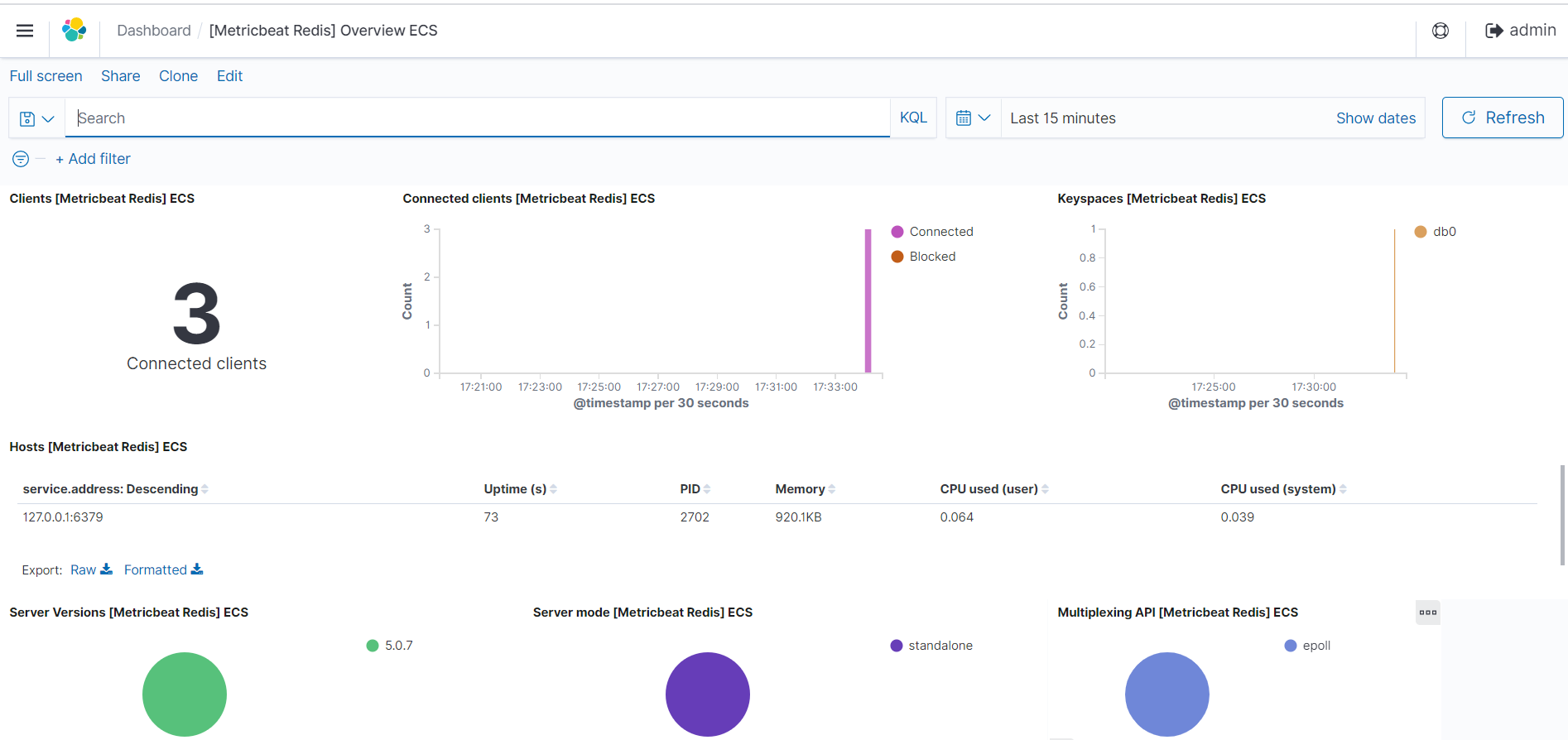
Task: Focus the KQL search input field
Action: [x=480, y=118]
